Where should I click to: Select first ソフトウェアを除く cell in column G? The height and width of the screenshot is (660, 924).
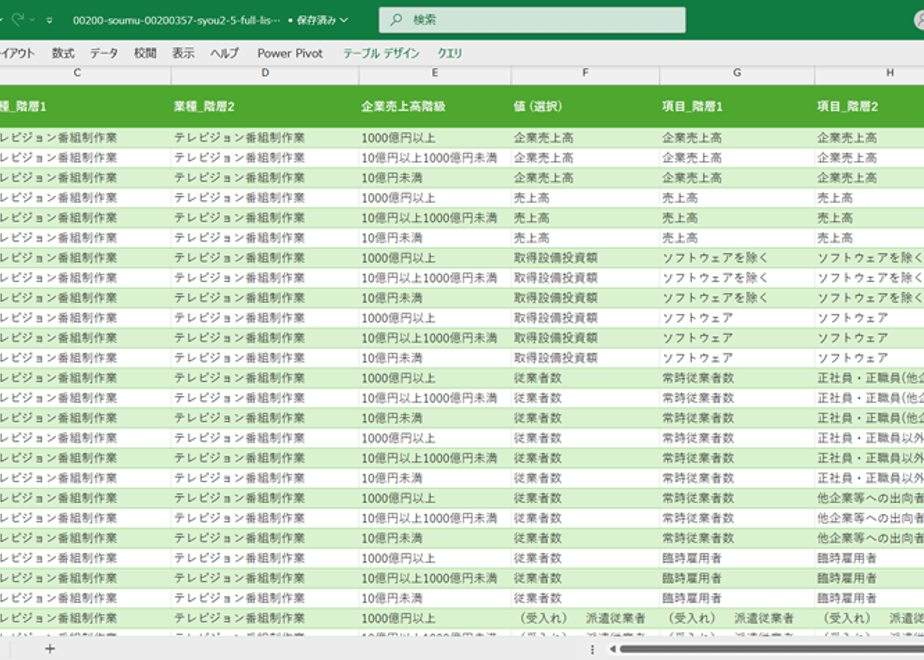[x=737, y=258]
